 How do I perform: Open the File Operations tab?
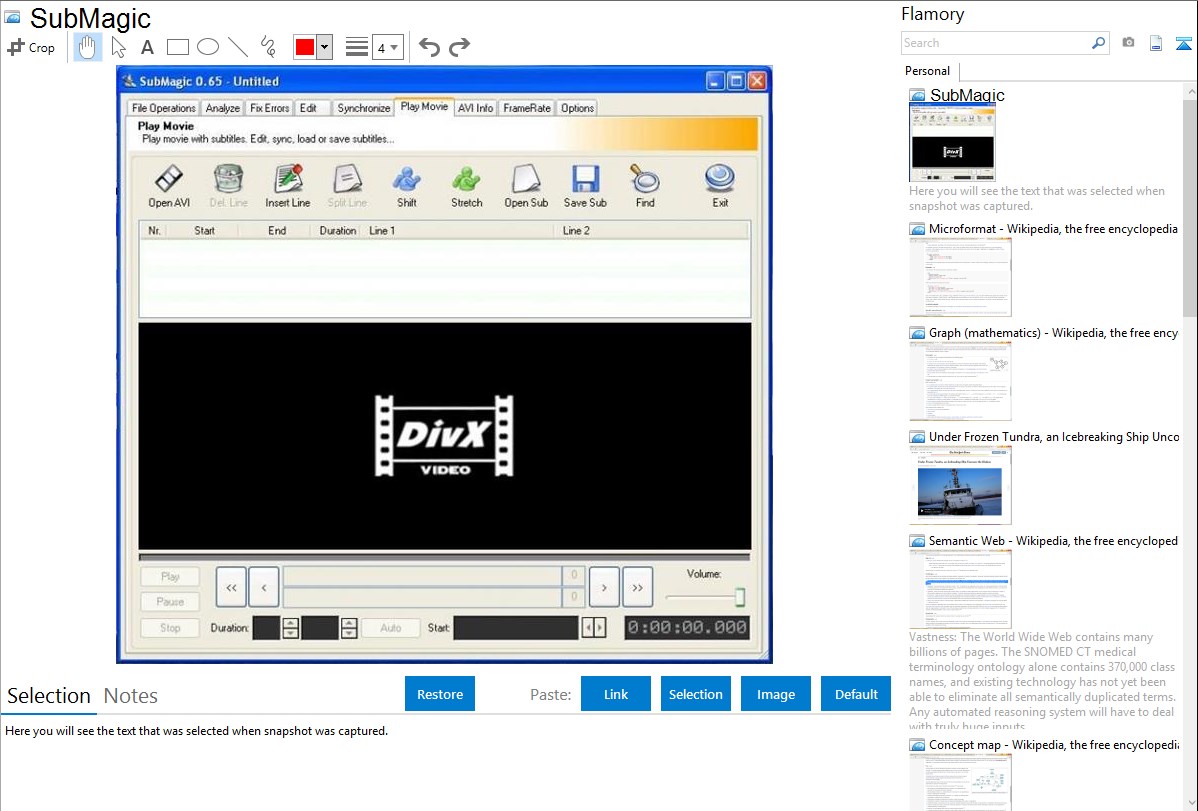pyautogui.click(x=164, y=109)
